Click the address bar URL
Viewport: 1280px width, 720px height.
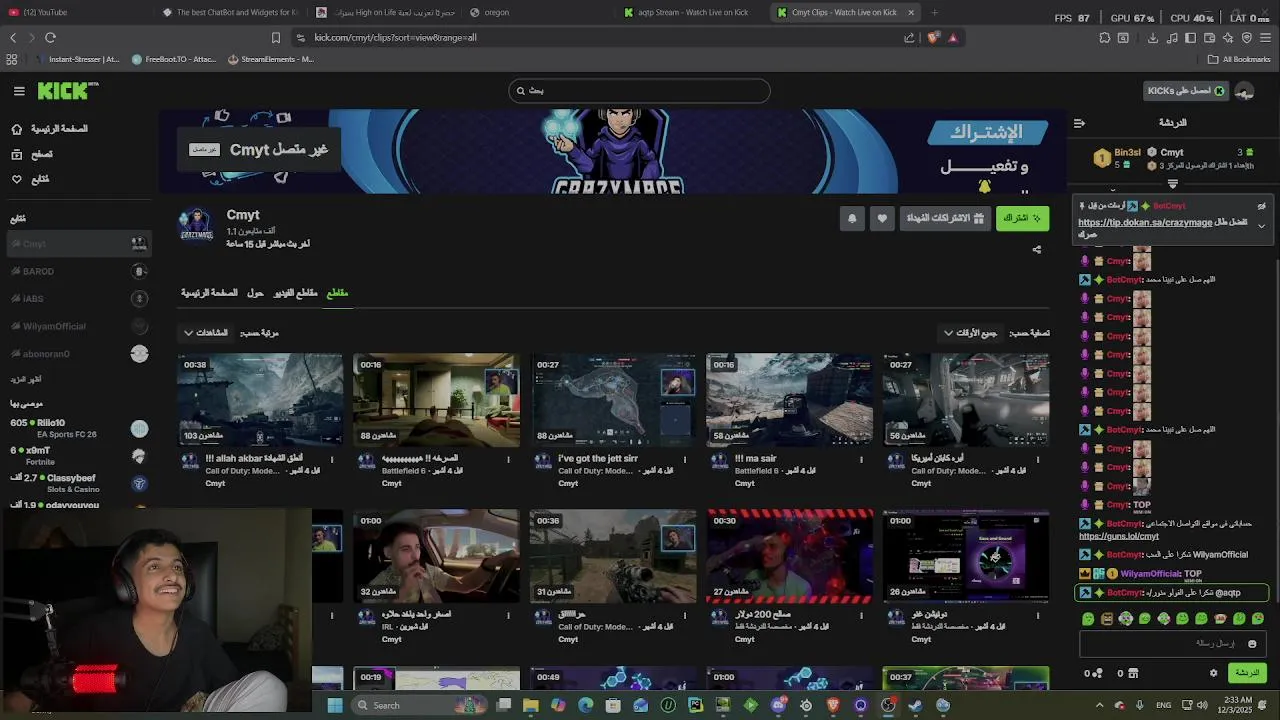coord(395,38)
